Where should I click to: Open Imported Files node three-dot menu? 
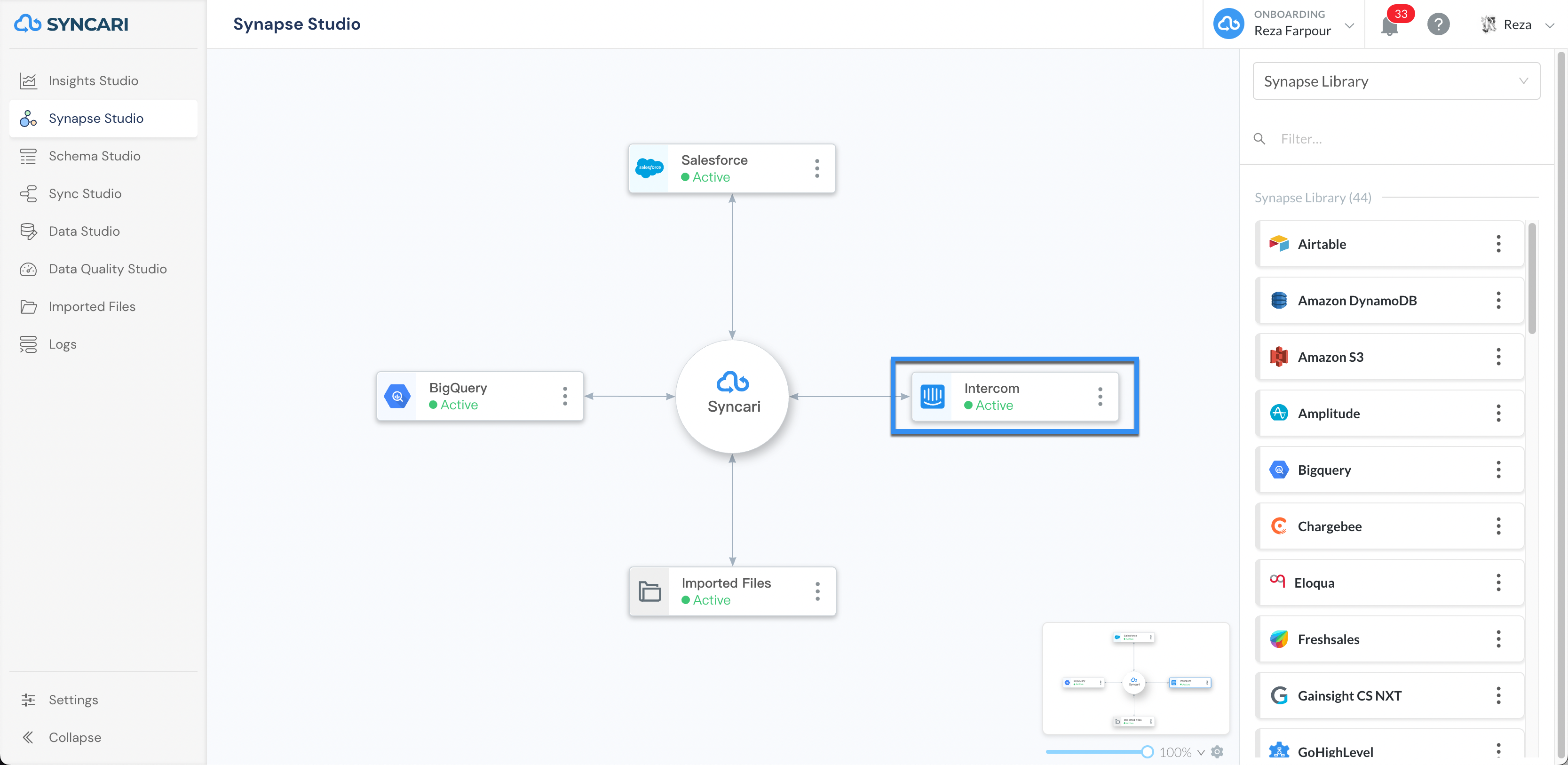tap(817, 591)
